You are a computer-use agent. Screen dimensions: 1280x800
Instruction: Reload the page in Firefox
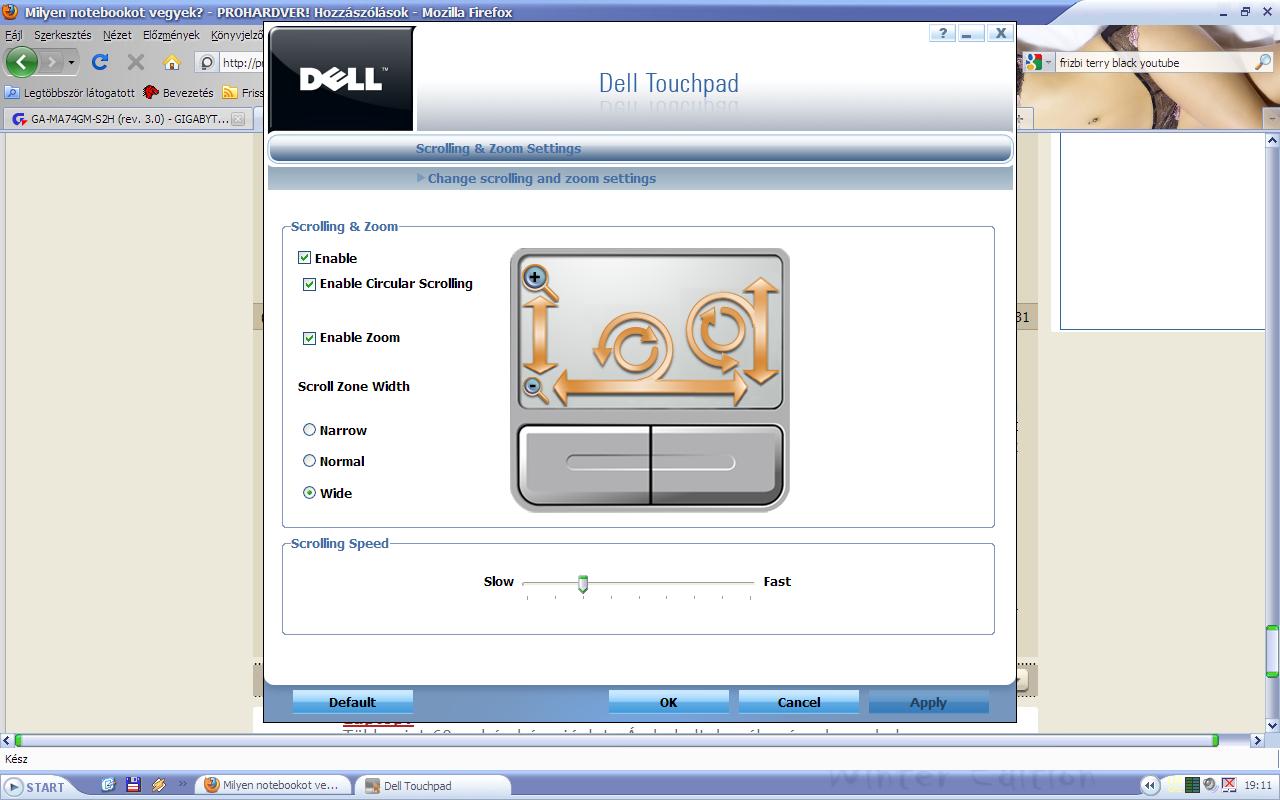tap(100, 62)
